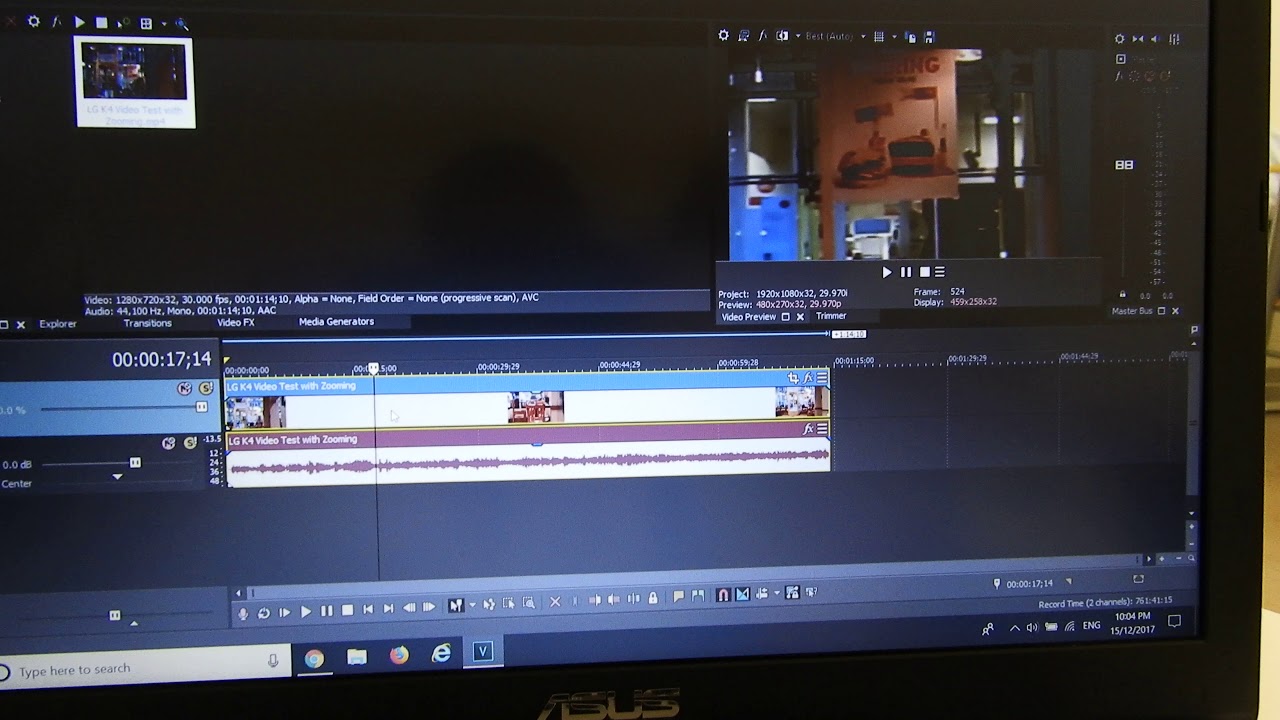Click Play under the video preview

(886, 272)
